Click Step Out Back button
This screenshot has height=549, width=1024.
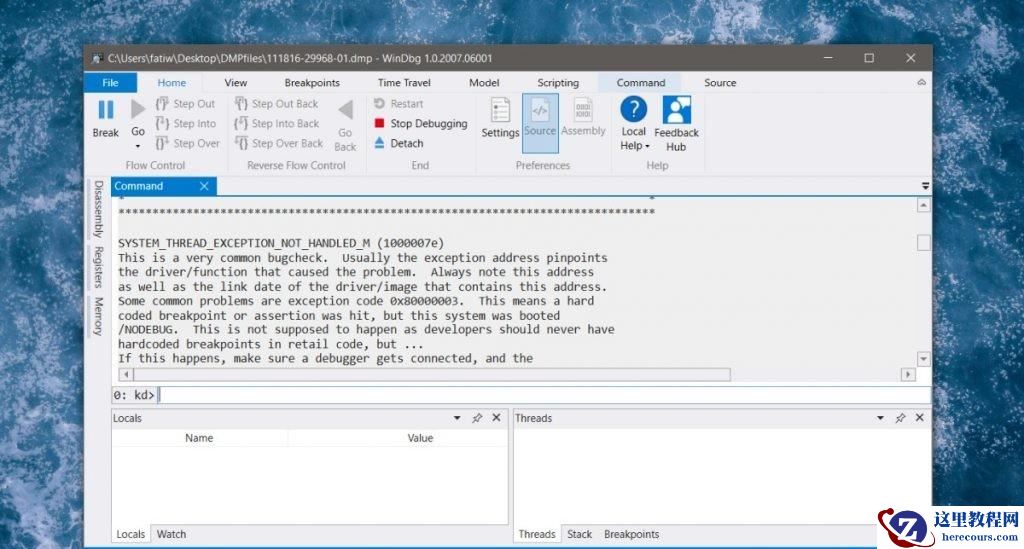(276, 104)
